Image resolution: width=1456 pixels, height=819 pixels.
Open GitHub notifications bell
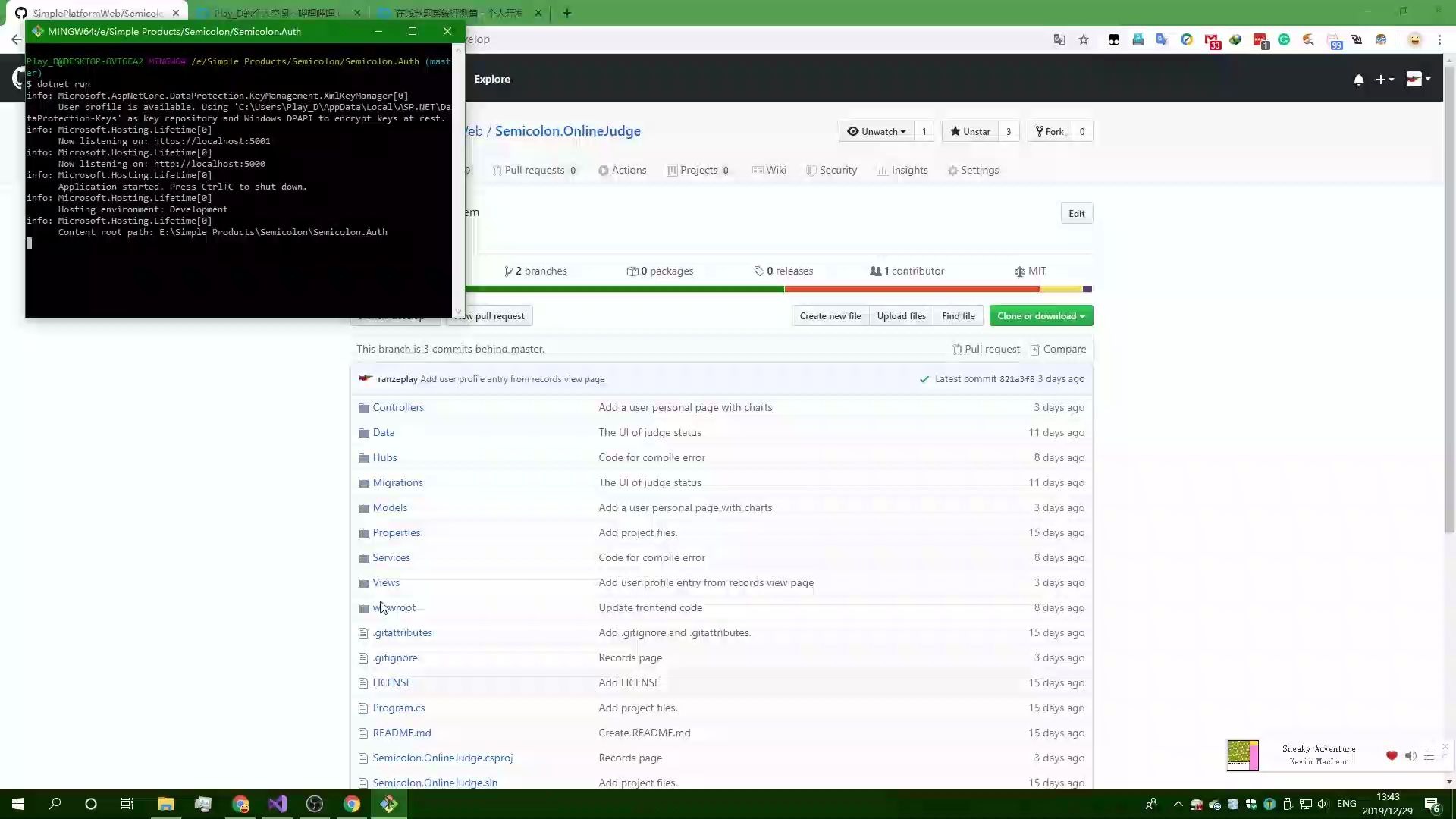[x=1359, y=80]
